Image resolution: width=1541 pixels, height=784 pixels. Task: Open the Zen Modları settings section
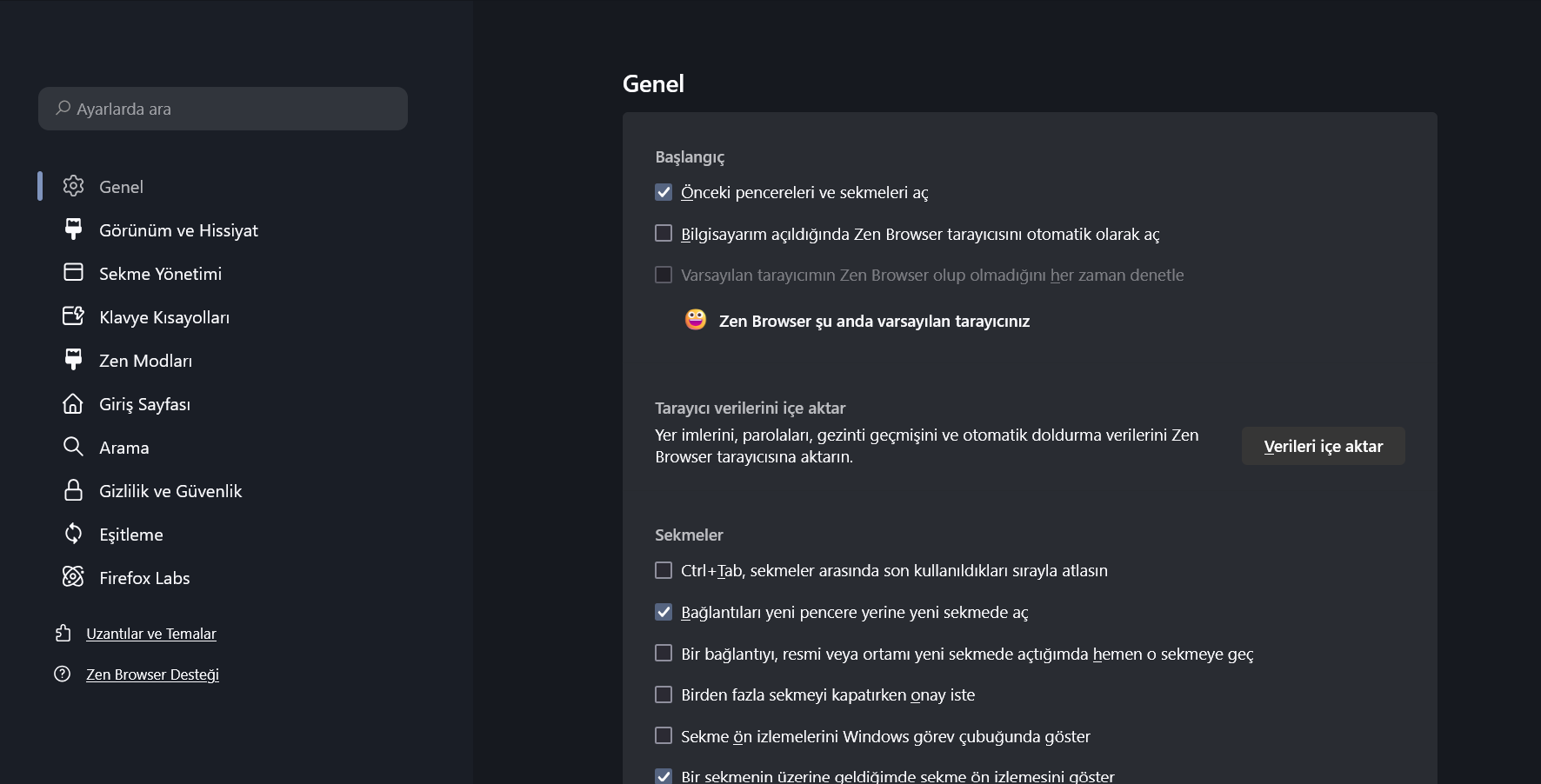[x=145, y=361]
